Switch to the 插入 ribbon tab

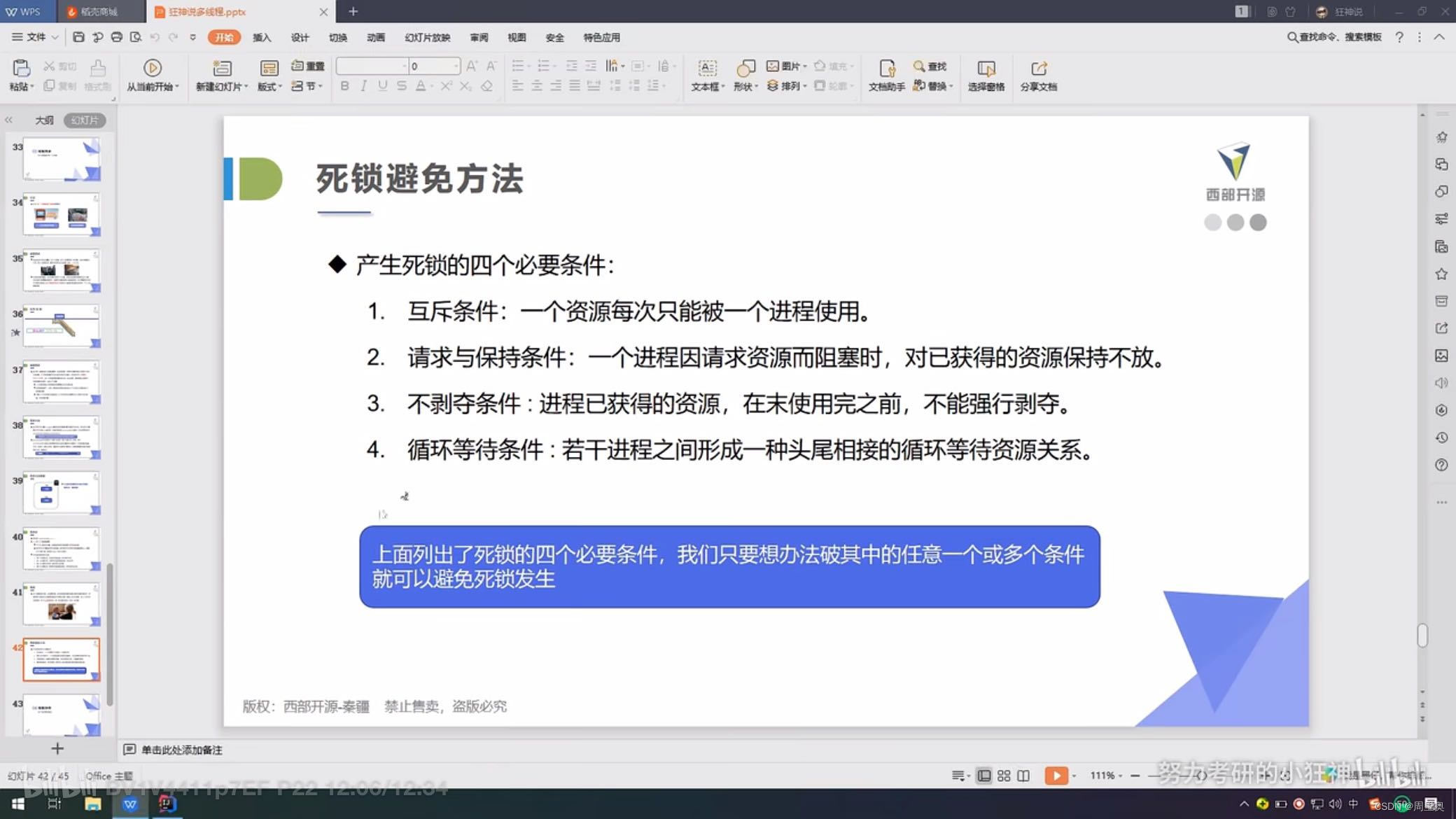click(x=262, y=37)
